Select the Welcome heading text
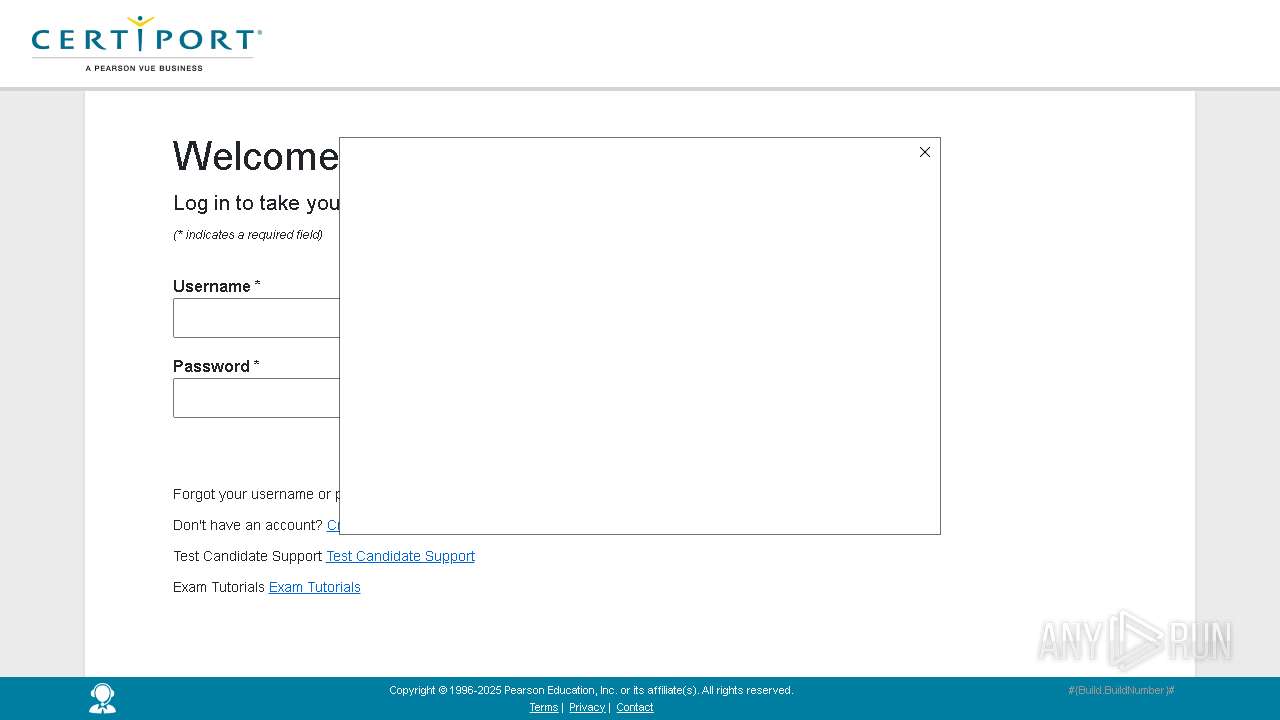 coord(256,157)
